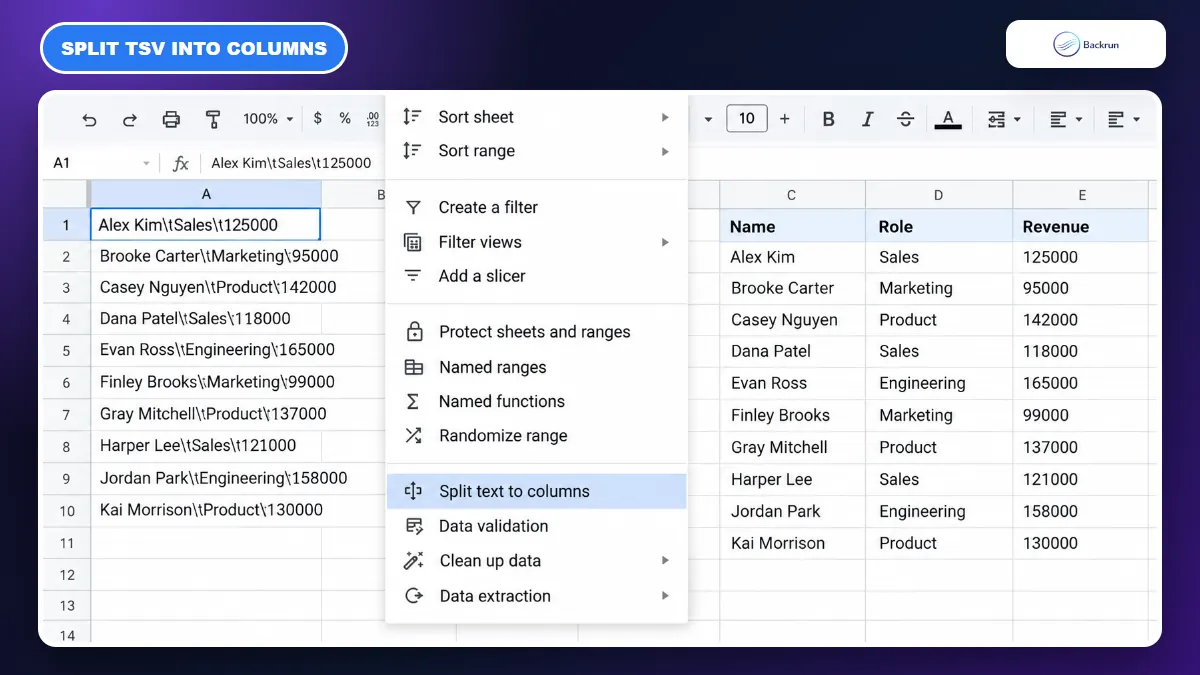1200x675 pixels.
Task: Choose Named ranges menu item
Action: (536, 367)
